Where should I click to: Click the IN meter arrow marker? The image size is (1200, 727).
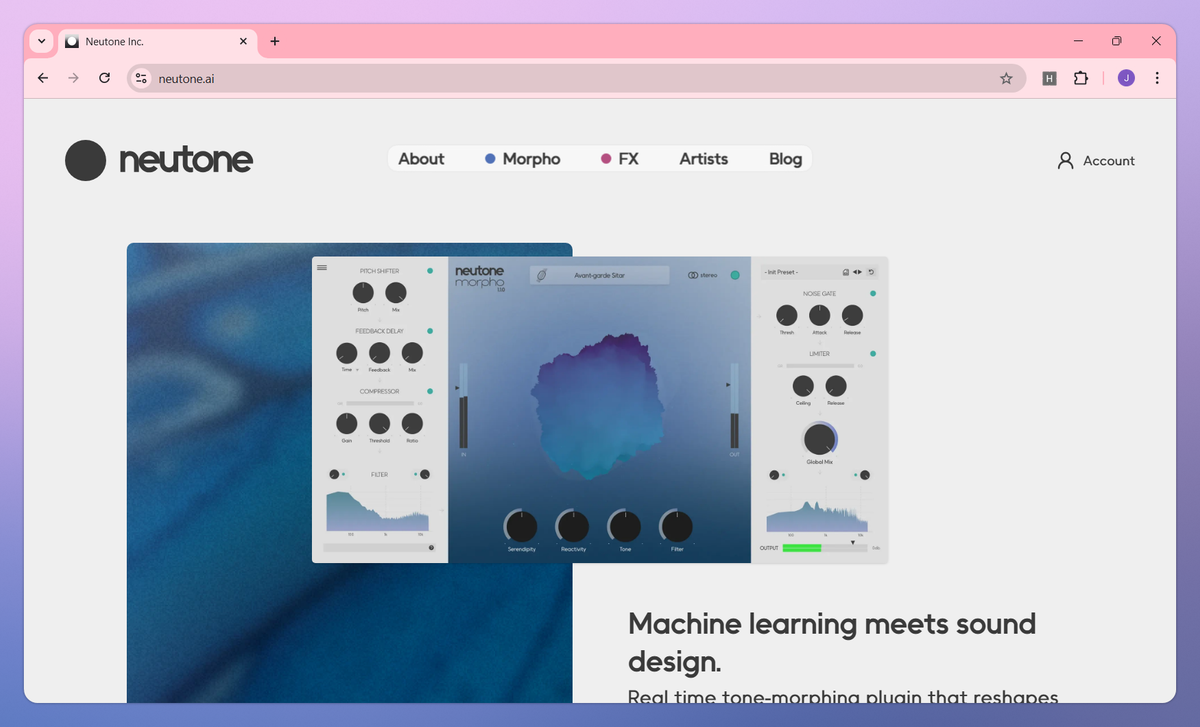pos(458,387)
